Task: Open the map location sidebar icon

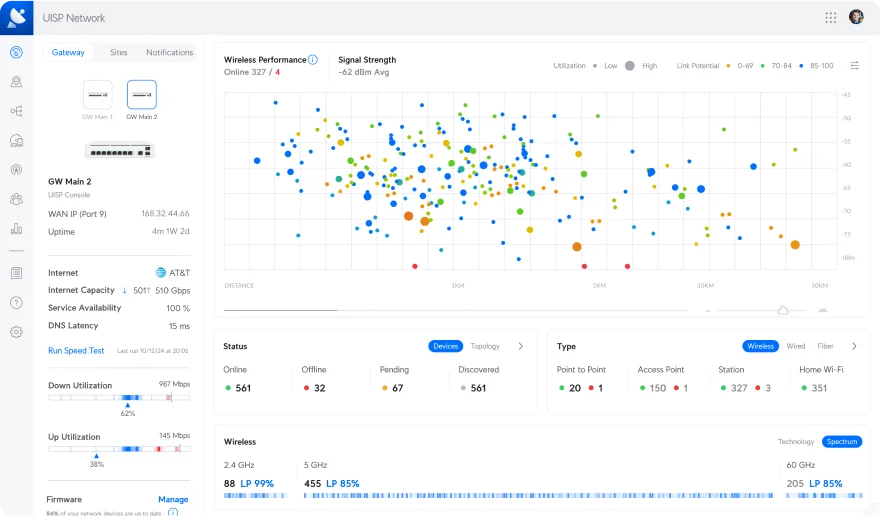Action: click(x=16, y=82)
